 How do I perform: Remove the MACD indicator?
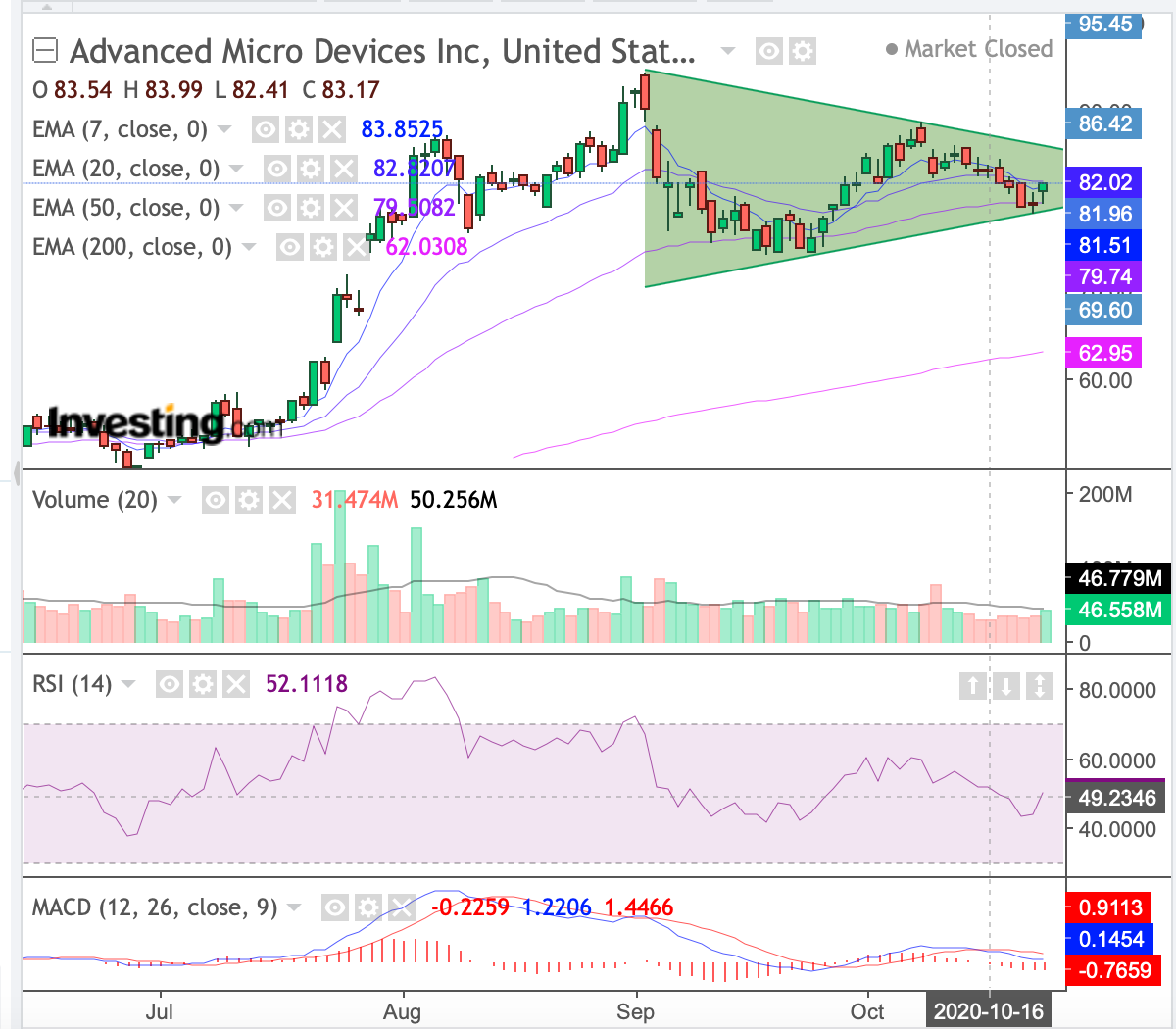(402, 907)
